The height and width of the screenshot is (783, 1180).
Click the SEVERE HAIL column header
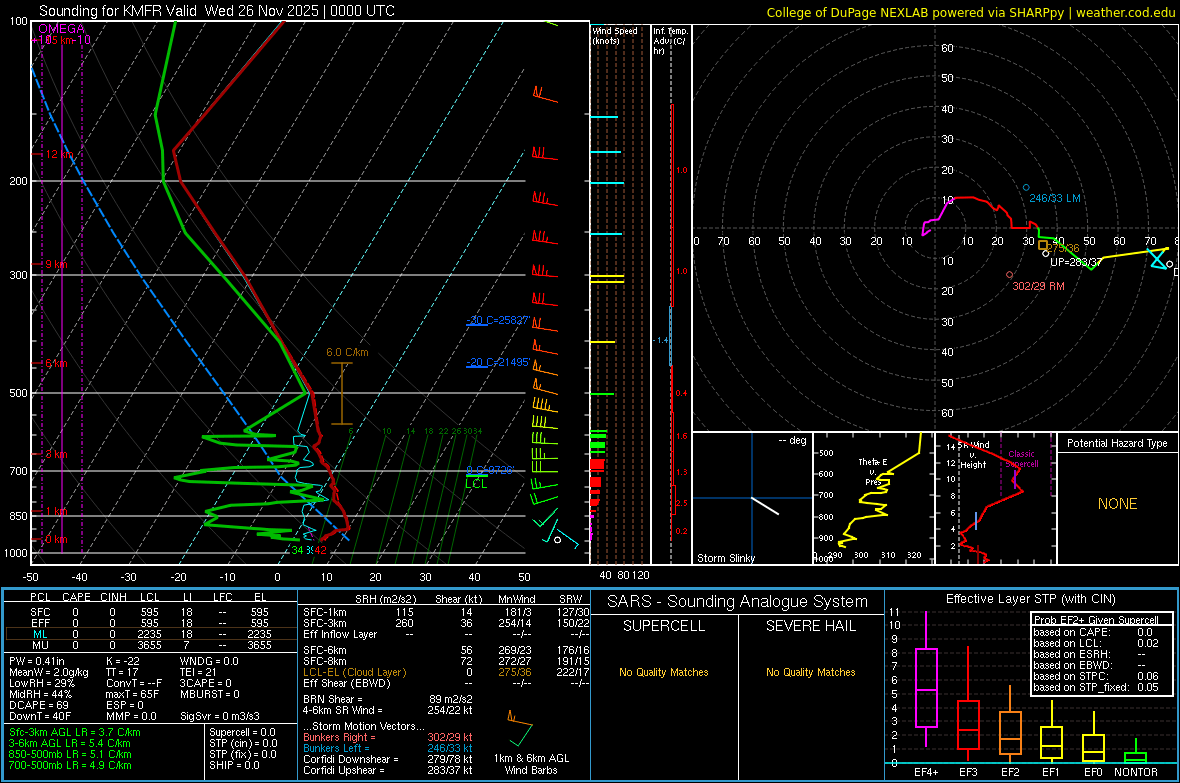[810, 626]
